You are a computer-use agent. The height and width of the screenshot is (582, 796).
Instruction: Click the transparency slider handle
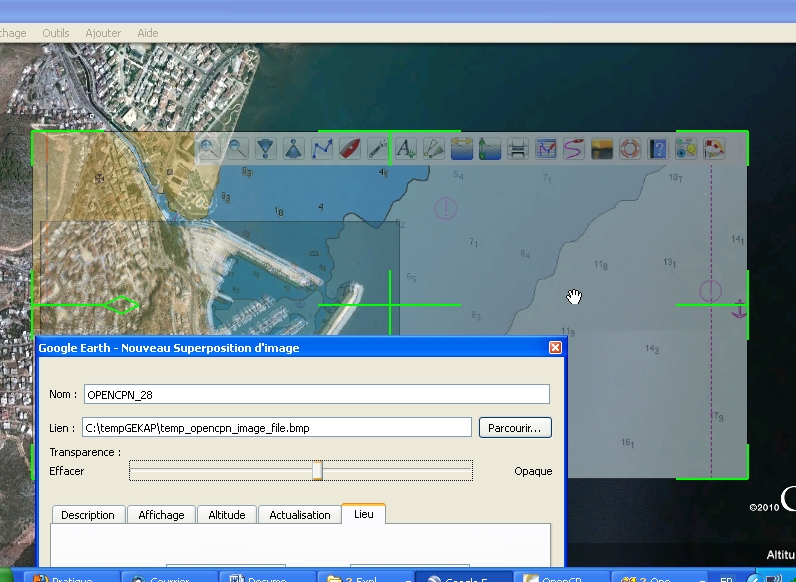click(x=317, y=471)
